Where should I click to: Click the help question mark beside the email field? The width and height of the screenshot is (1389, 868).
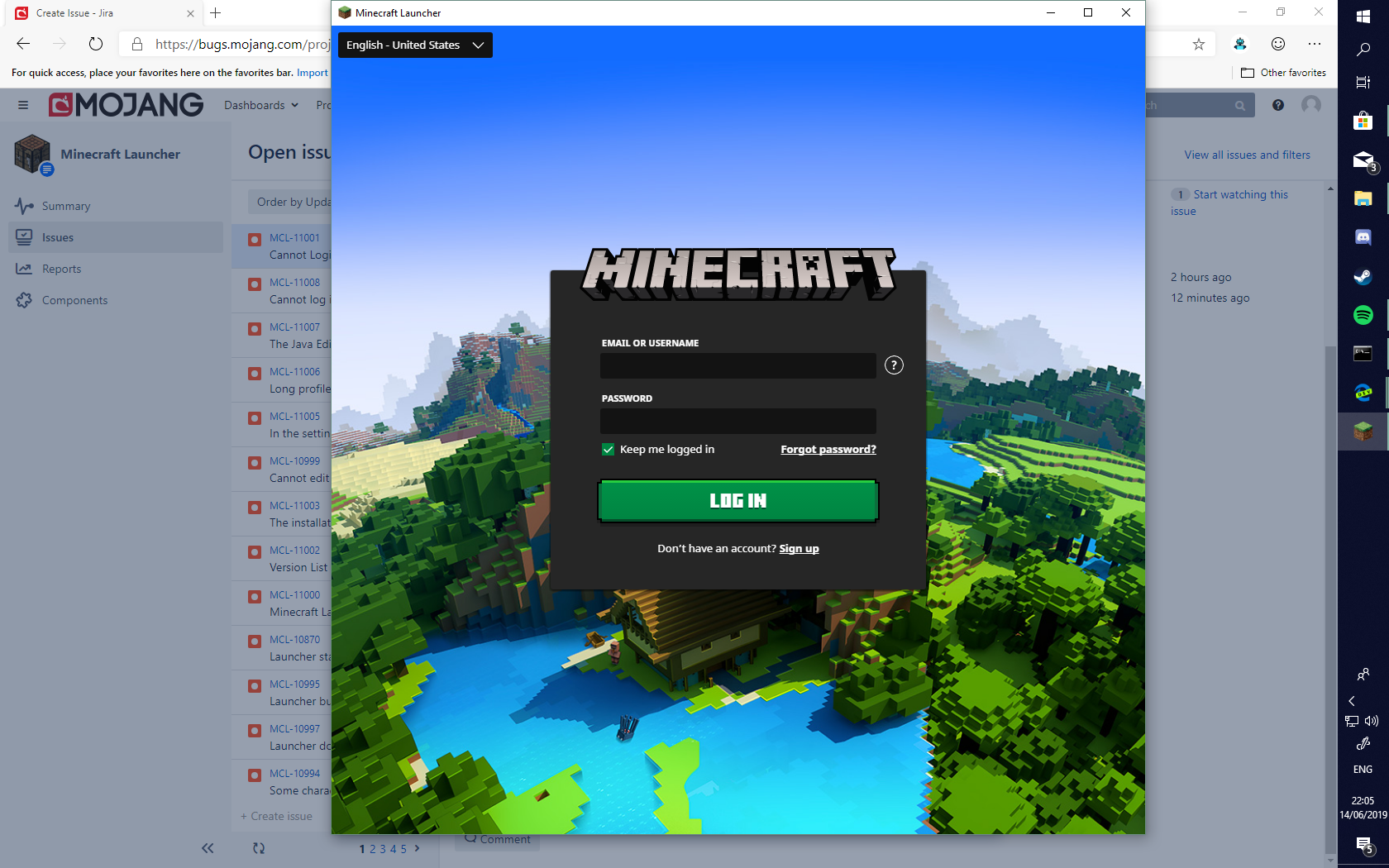point(894,365)
